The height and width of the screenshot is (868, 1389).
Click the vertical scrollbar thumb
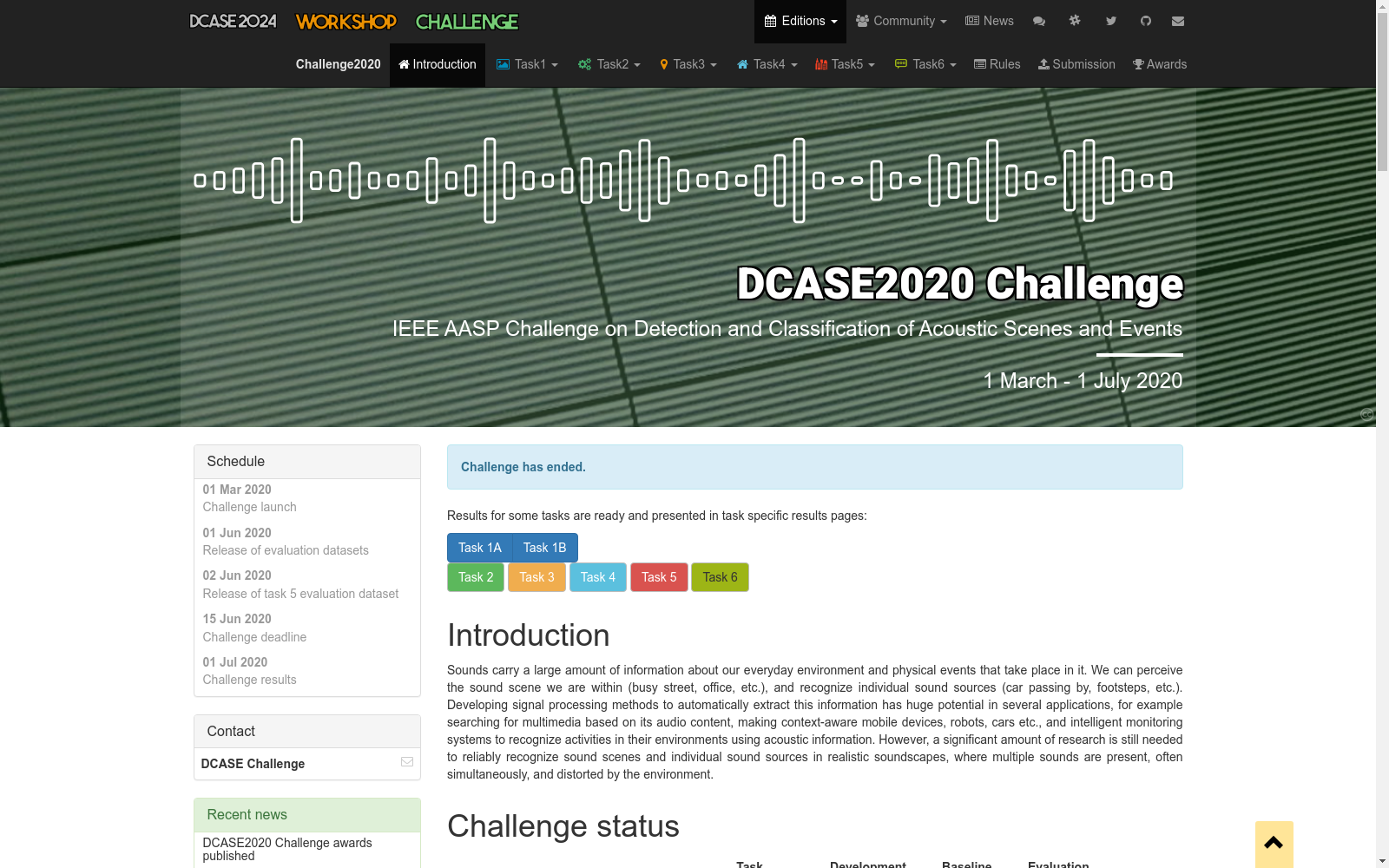1382,91
